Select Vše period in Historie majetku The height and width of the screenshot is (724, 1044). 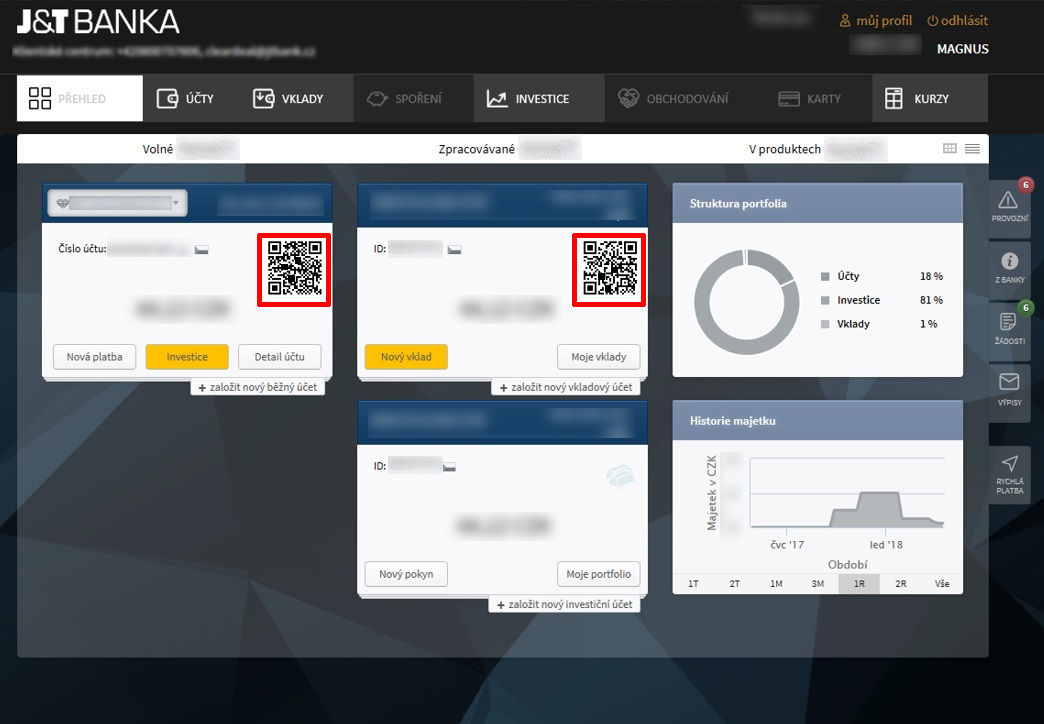pos(942,583)
